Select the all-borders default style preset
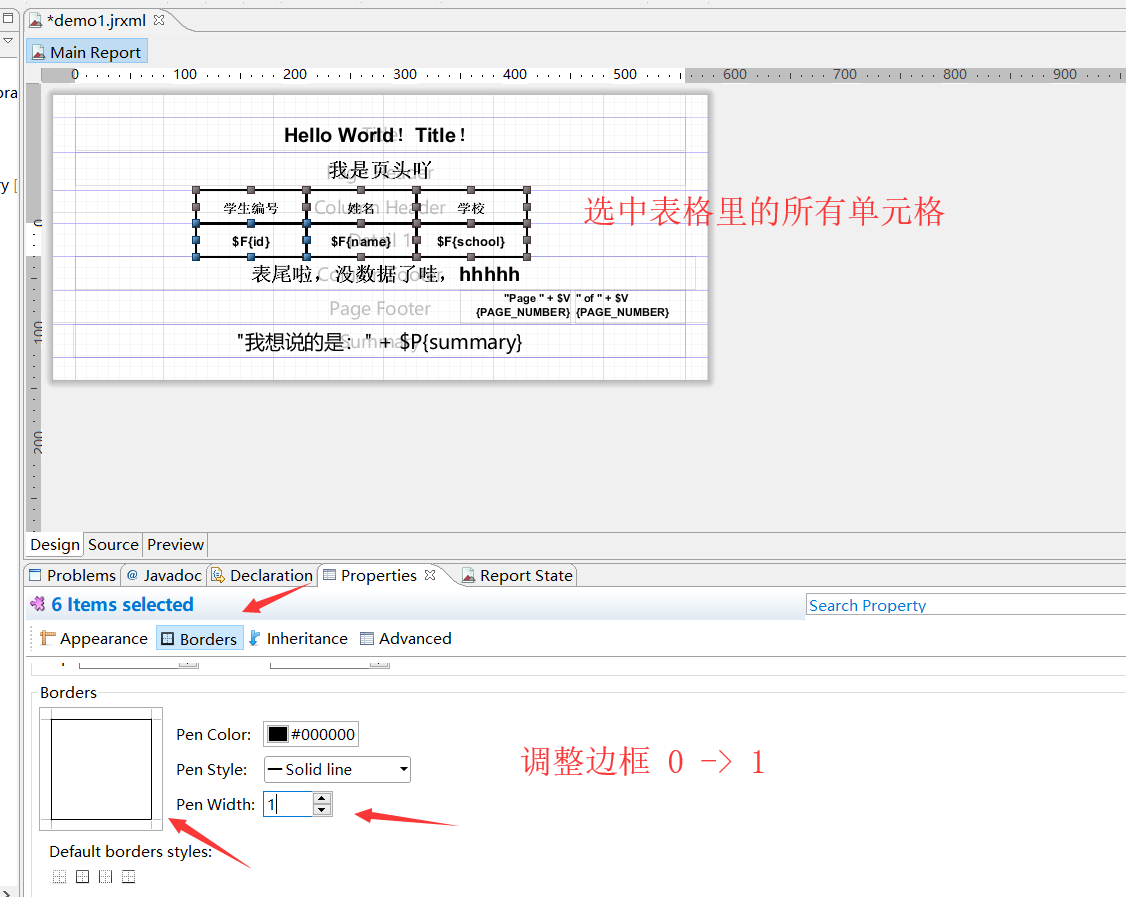This screenshot has width=1126, height=897. 82,876
